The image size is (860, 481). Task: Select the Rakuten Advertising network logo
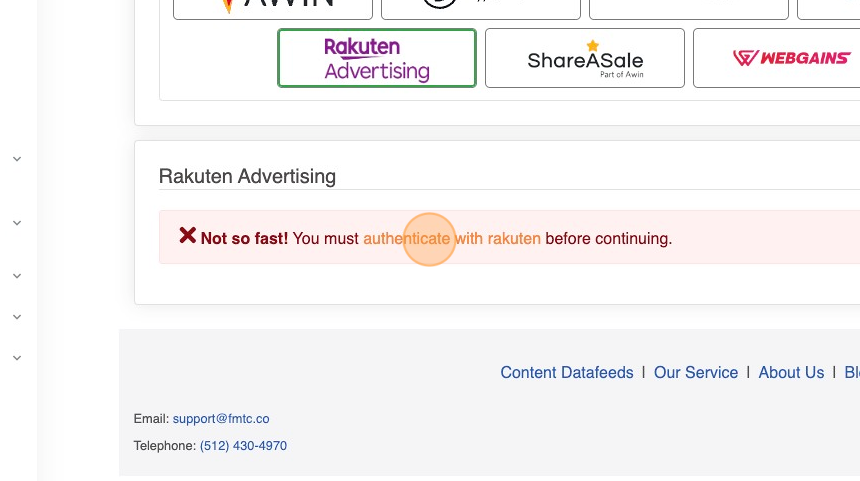point(377,58)
